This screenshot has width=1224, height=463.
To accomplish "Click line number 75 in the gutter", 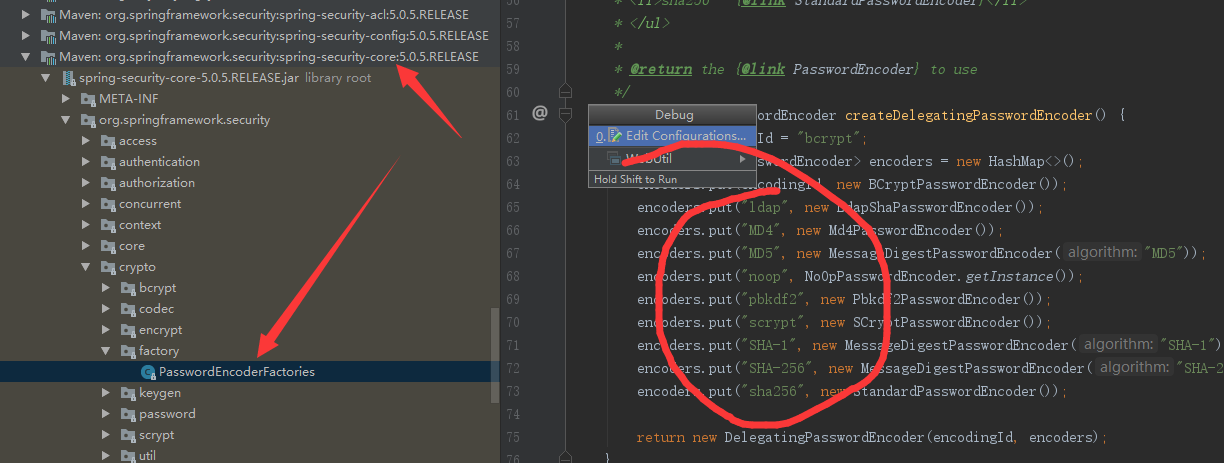I will (514, 437).
